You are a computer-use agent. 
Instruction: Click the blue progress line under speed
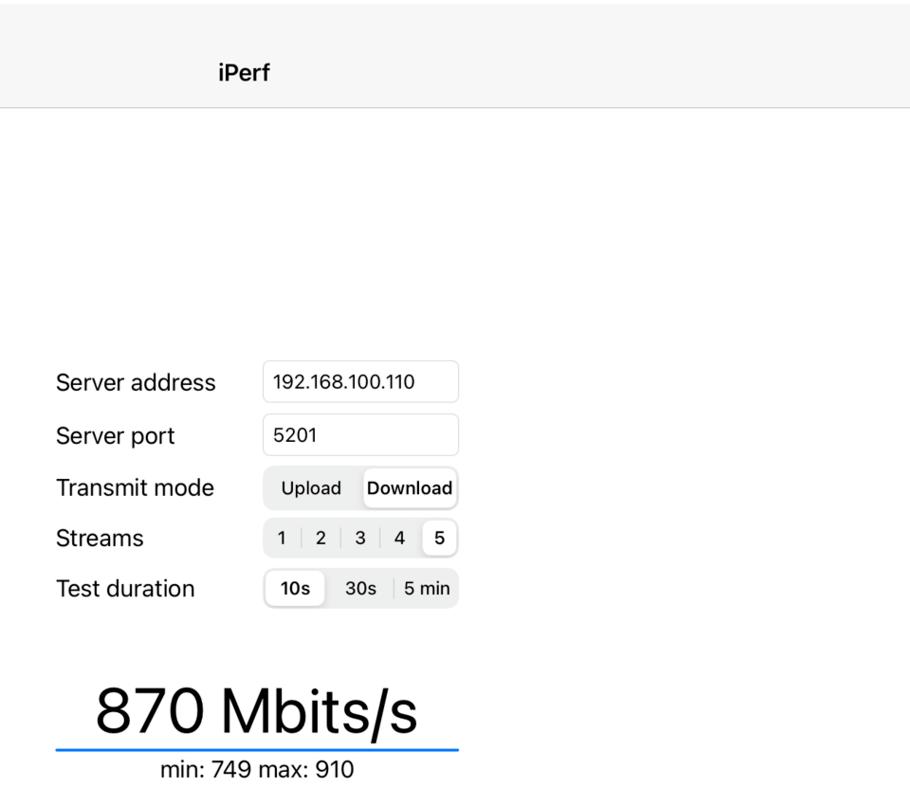coord(256,749)
